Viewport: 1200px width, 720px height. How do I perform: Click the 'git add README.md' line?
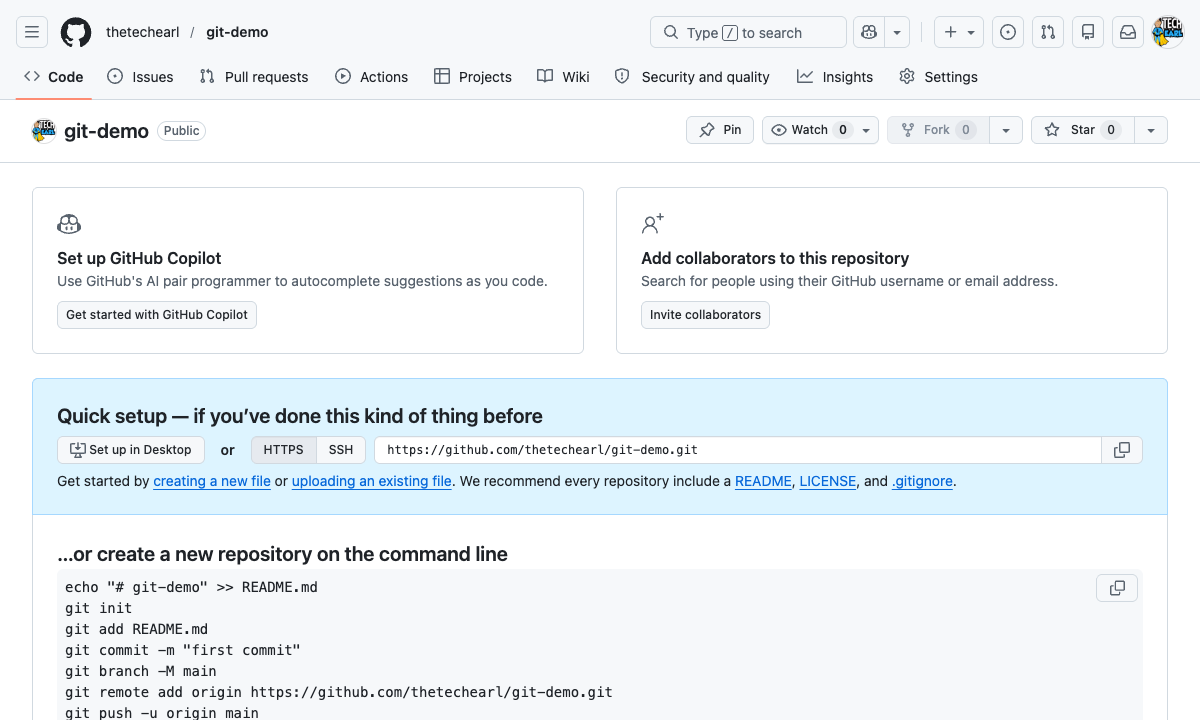pos(137,629)
